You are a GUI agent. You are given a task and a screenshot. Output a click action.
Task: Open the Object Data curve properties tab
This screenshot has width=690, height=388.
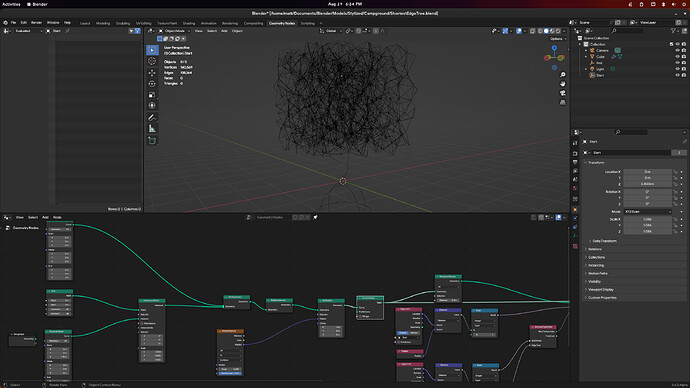click(575, 236)
